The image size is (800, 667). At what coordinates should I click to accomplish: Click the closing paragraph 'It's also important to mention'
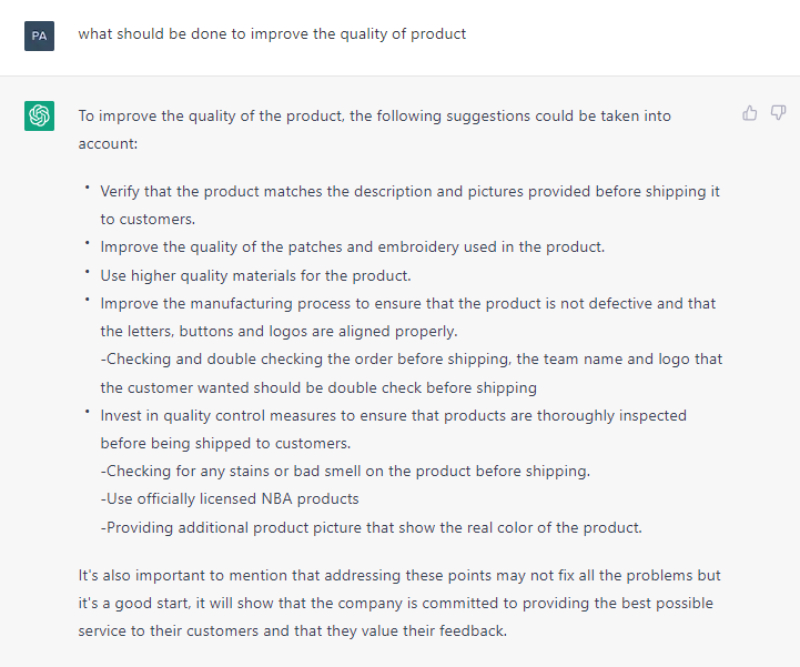pyautogui.click(x=399, y=603)
